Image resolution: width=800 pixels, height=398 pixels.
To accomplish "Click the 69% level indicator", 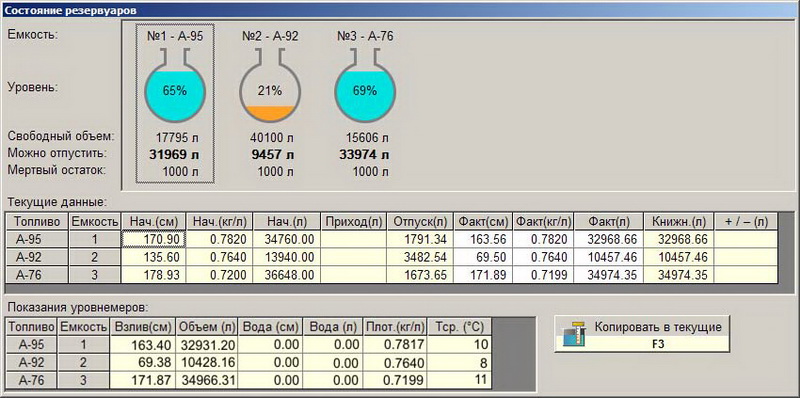I will click(365, 91).
